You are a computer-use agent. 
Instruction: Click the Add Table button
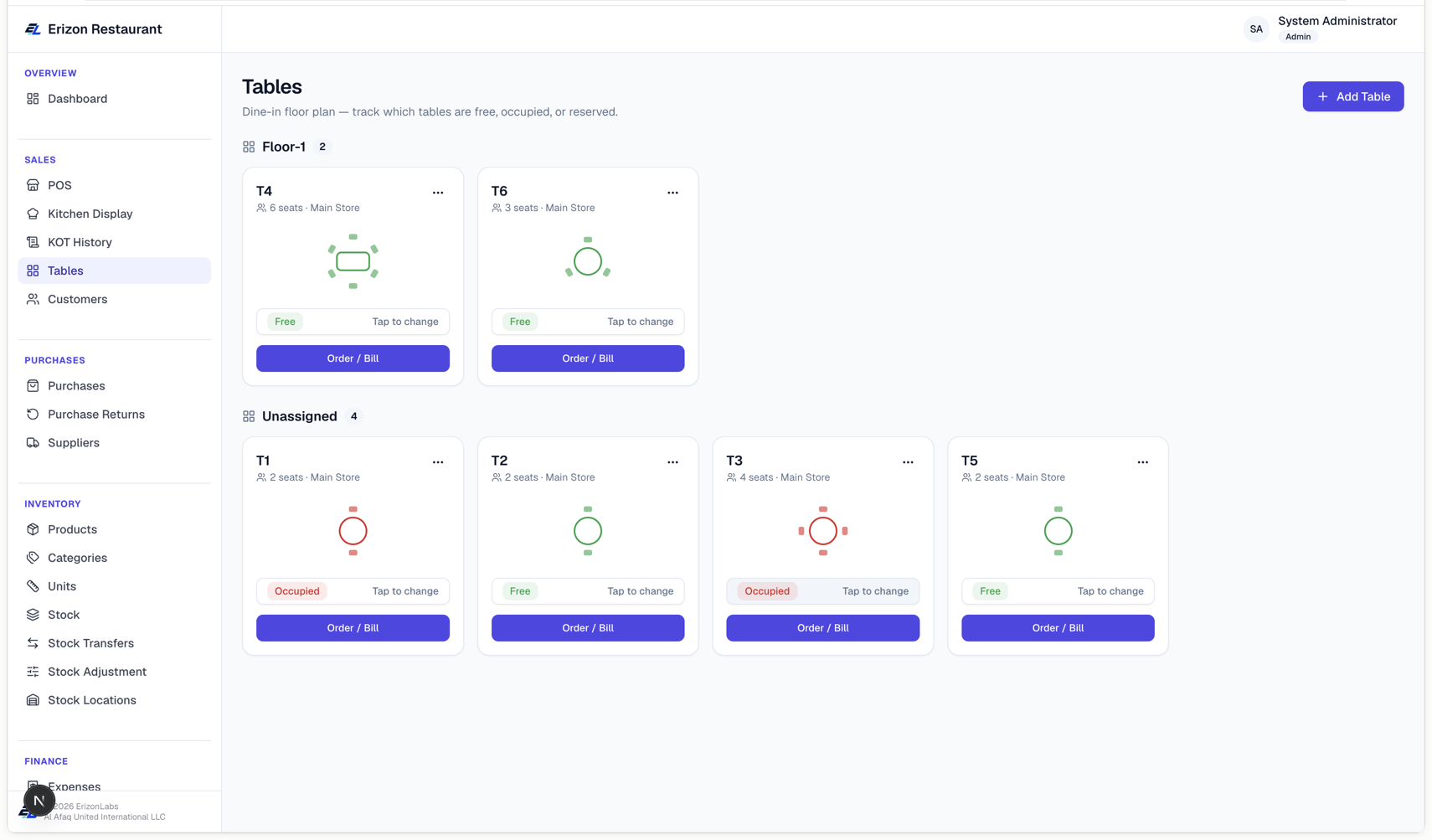pyautogui.click(x=1352, y=96)
